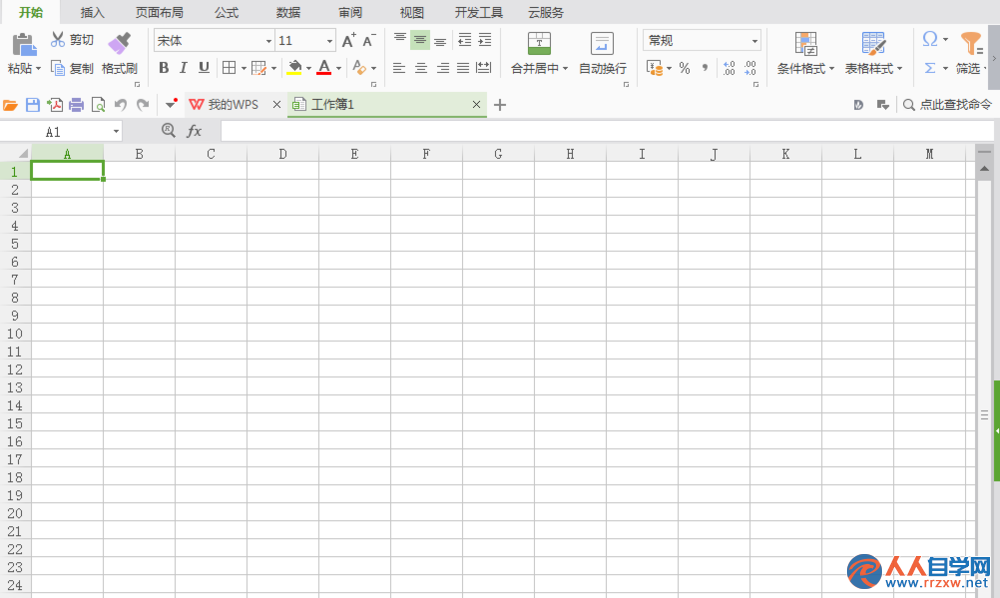Increase decimal places icon
Viewport: 1000px width, 598px height.
coord(729,68)
